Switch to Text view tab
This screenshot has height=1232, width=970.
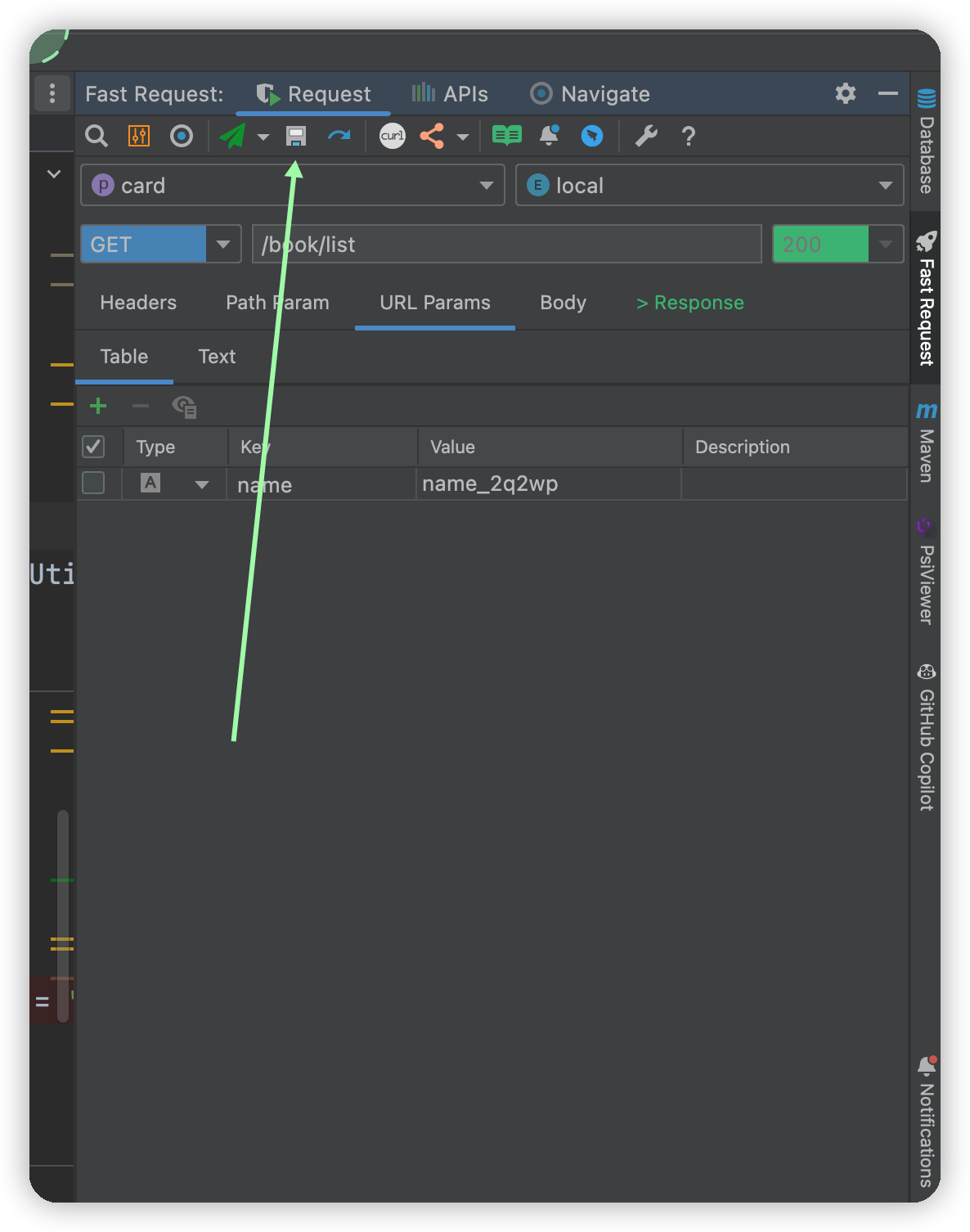pos(217,357)
